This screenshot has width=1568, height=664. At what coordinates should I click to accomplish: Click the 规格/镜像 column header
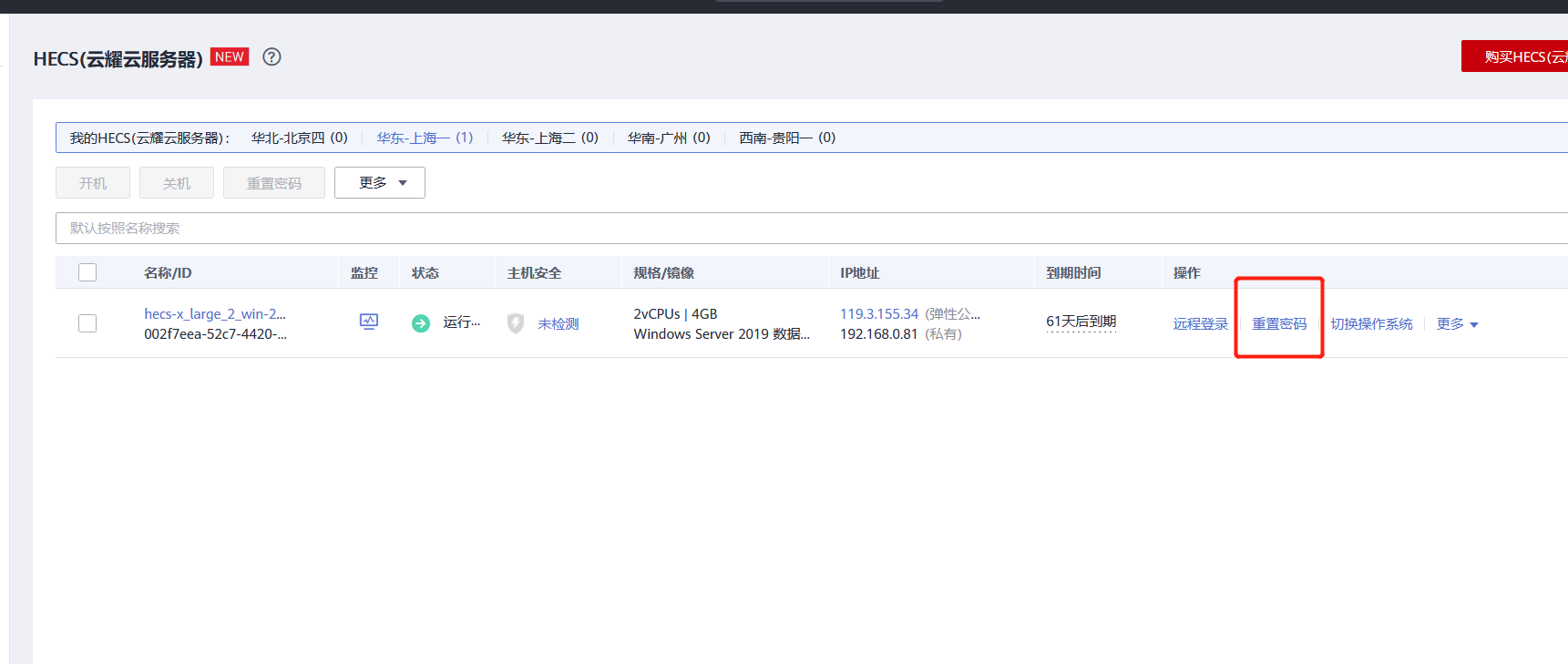664,272
